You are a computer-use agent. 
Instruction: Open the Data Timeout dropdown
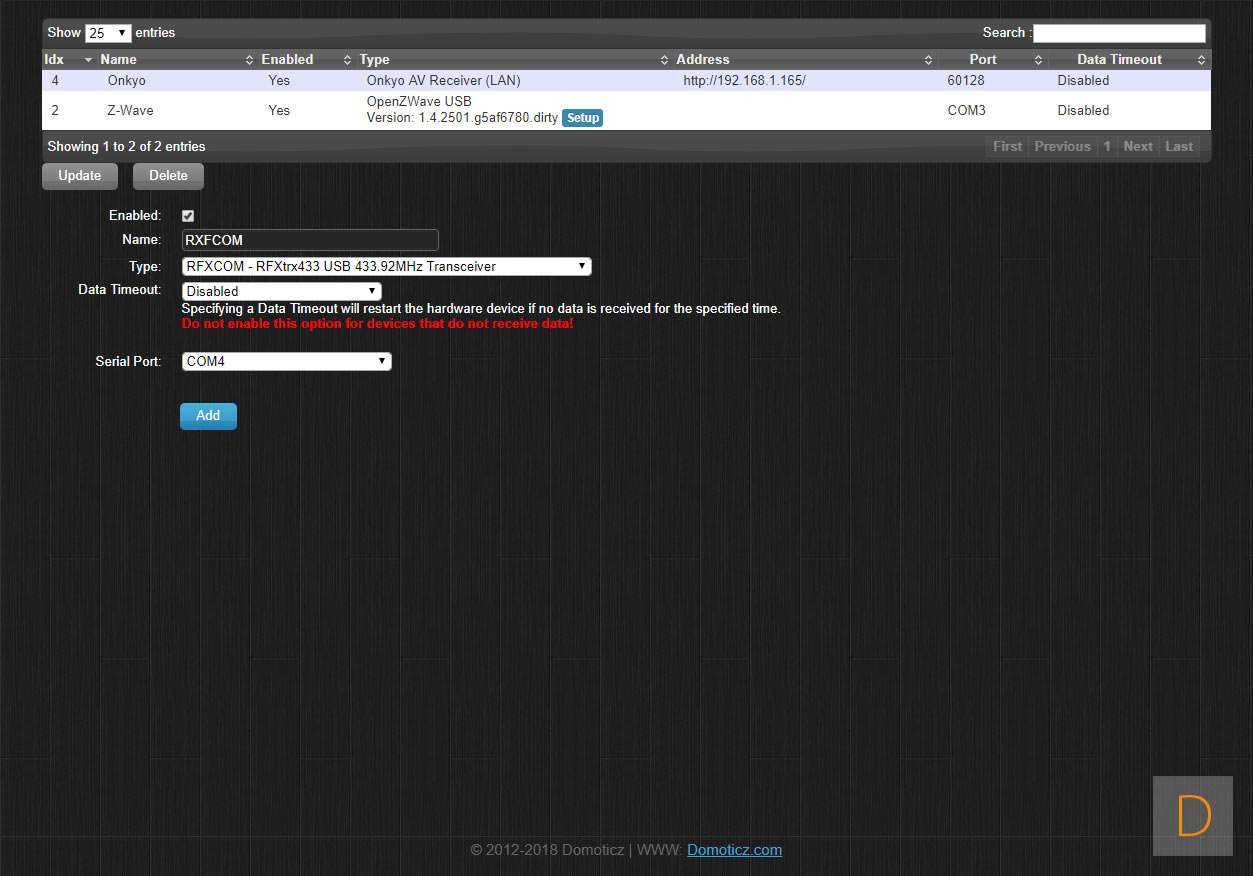coord(281,291)
